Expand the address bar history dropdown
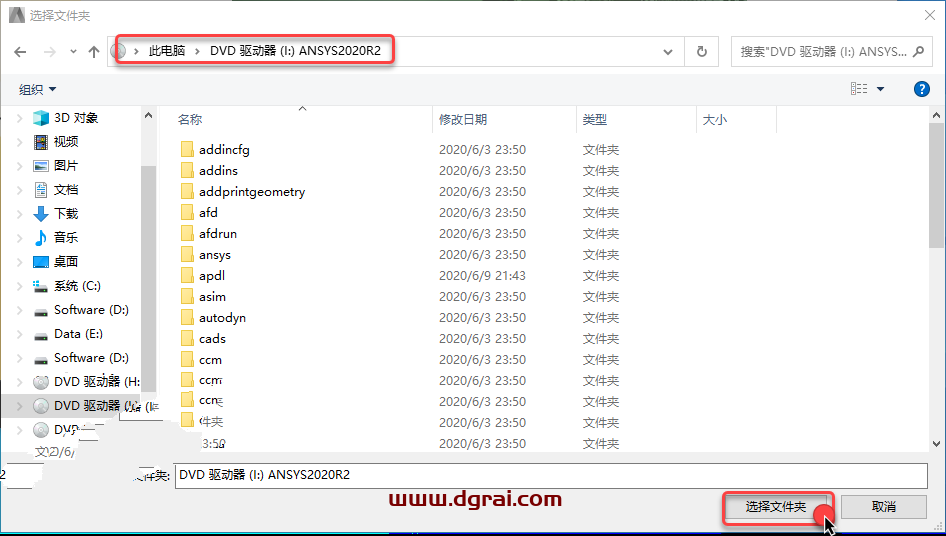Viewport: 946px width, 536px height. (668, 52)
